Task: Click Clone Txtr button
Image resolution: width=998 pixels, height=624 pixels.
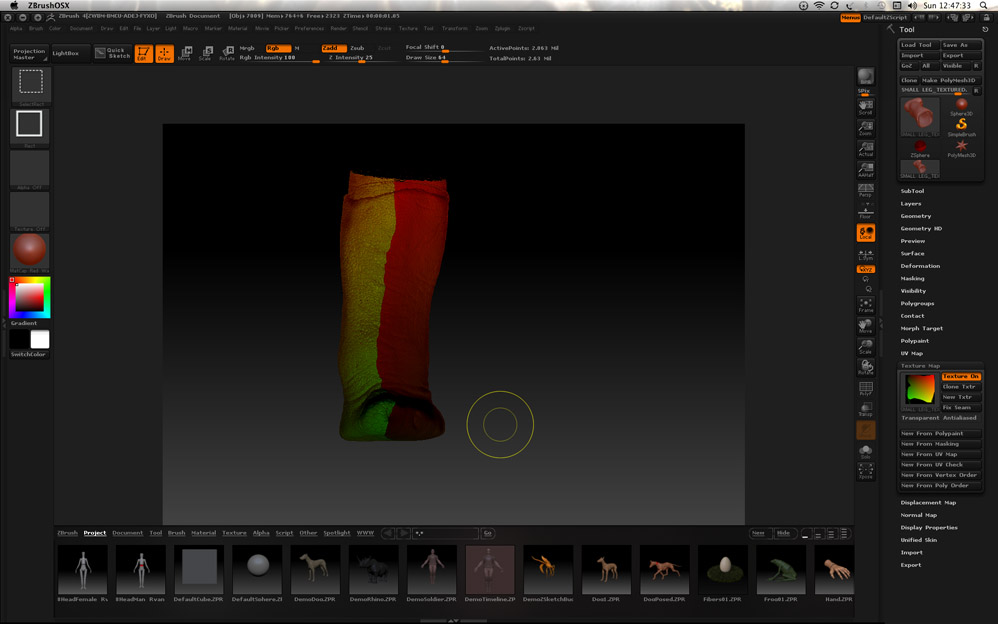Action: (961, 386)
